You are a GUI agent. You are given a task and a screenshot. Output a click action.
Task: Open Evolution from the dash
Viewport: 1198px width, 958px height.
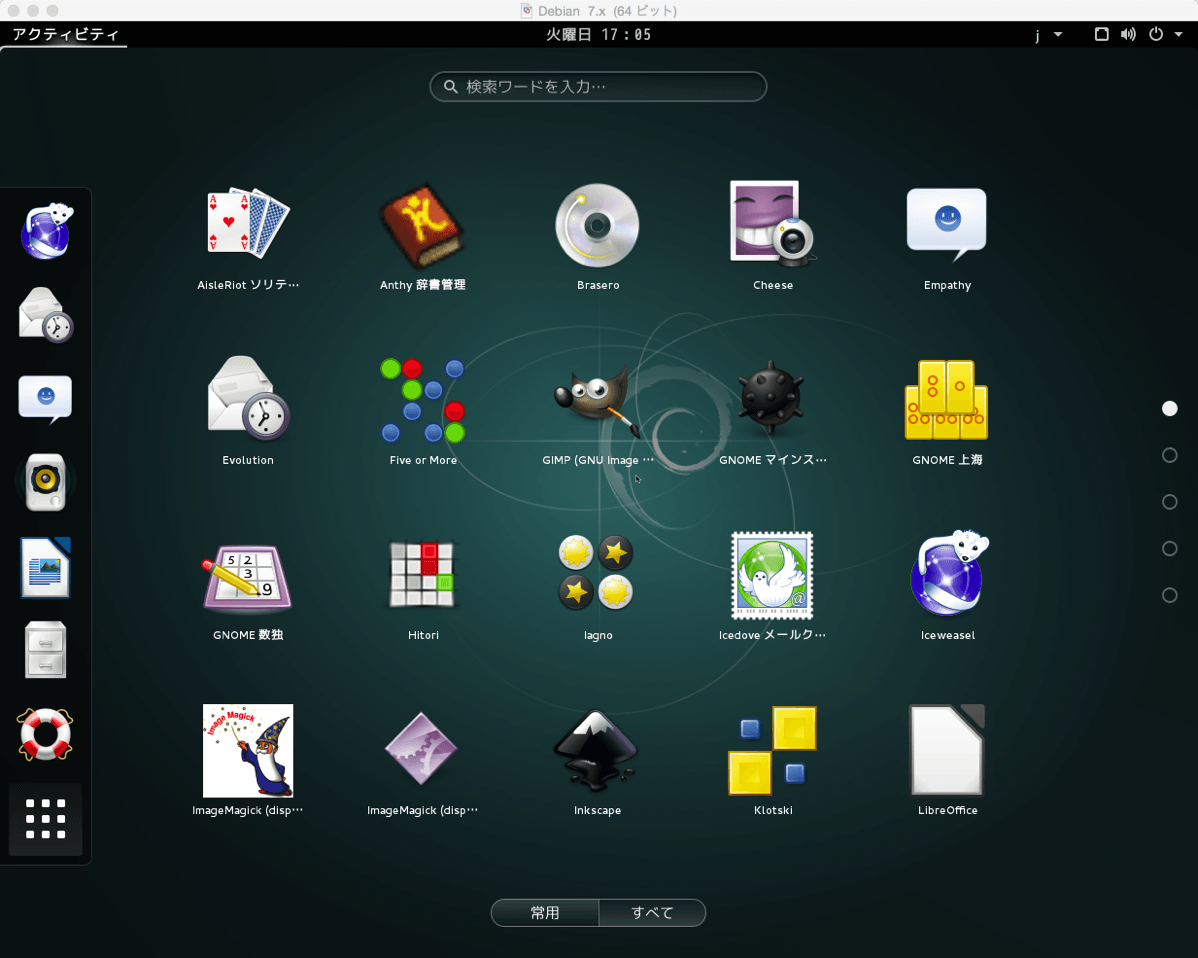[46, 315]
